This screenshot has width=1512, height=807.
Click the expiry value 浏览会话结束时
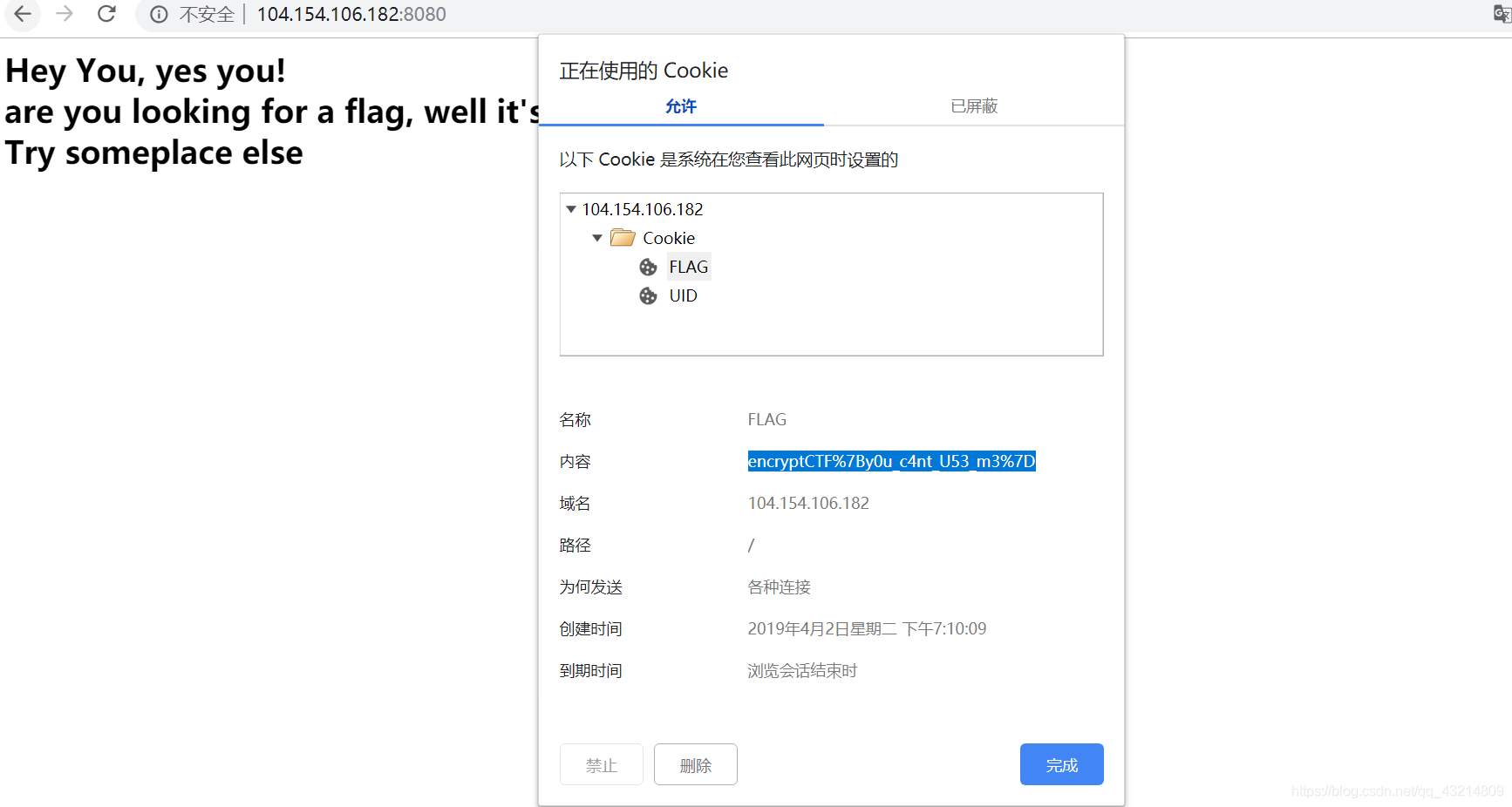[x=802, y=670]
